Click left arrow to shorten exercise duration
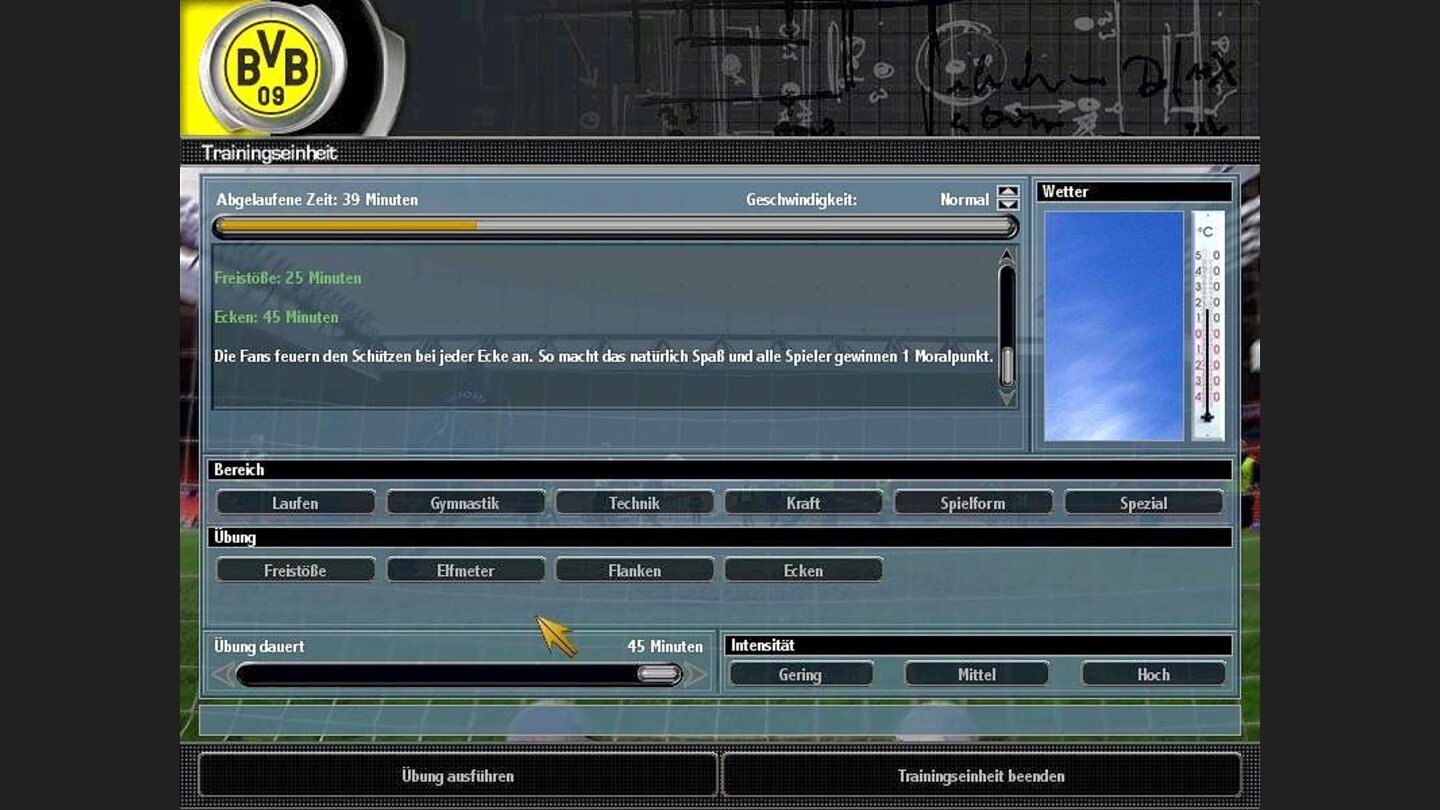The width and height of the screenshot is (1440, 810). click(222, 675)
